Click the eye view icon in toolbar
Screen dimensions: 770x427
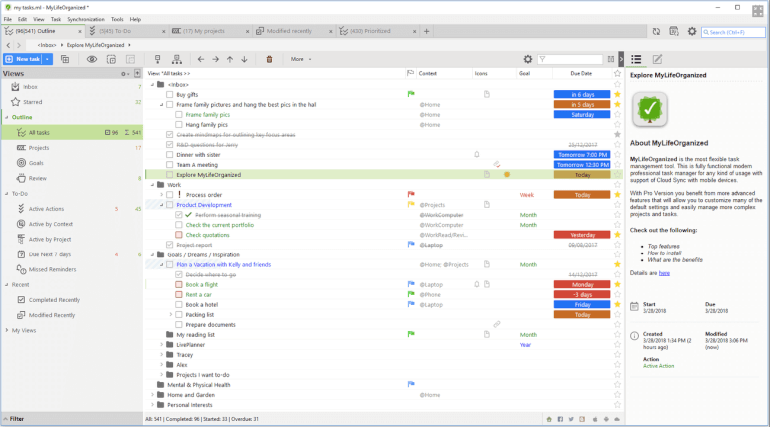tap(92, 59)
